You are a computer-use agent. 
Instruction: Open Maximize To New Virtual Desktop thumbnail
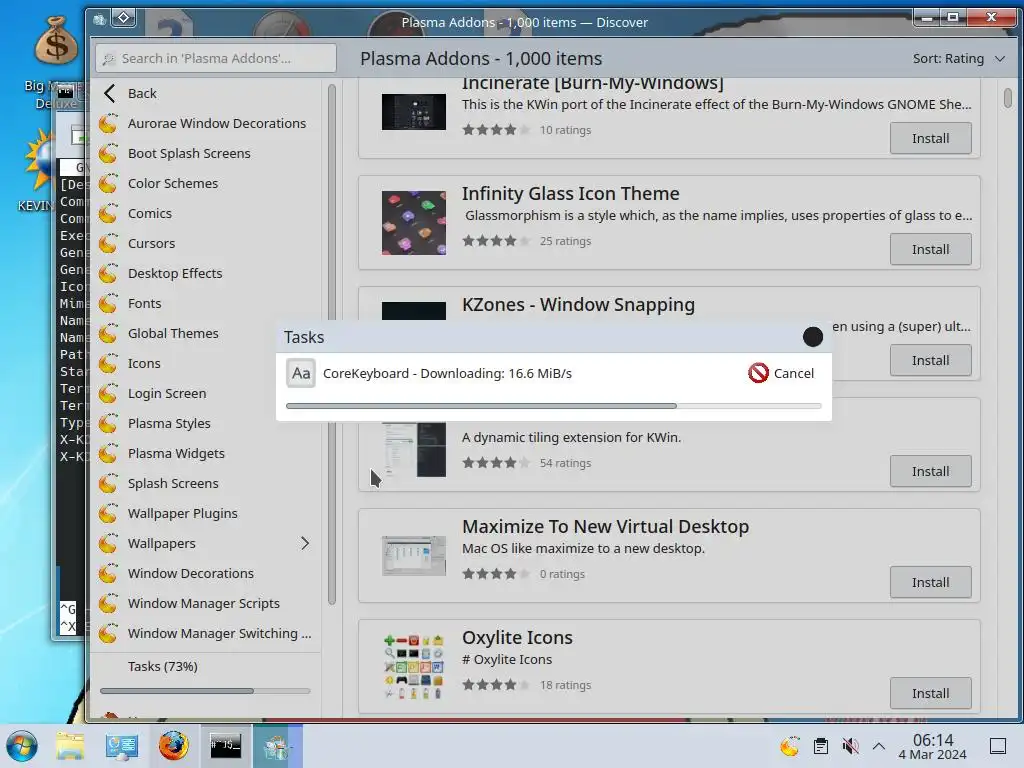[414, 556]
